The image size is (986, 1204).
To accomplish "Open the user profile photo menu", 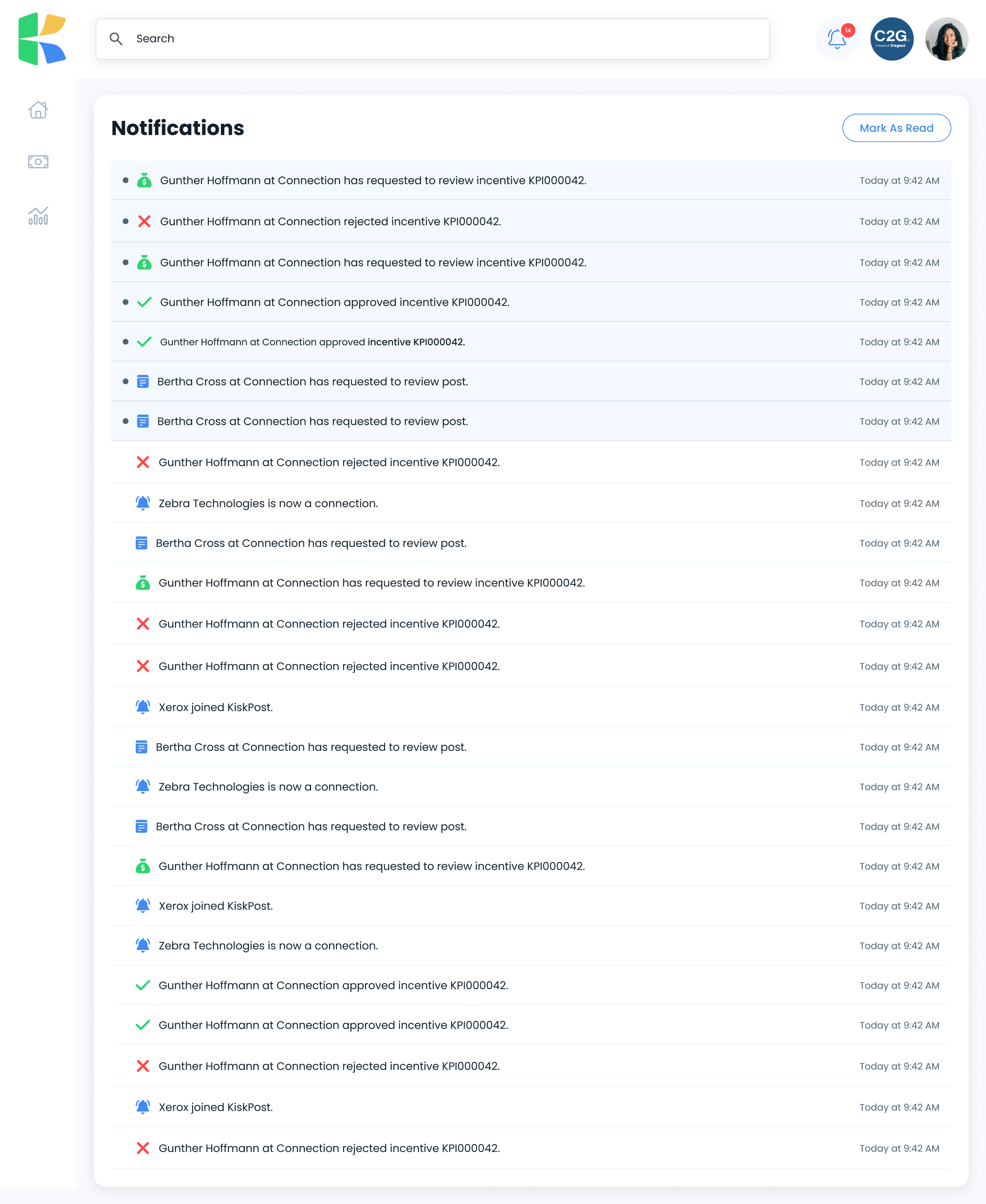I will (x=946, y=39).
